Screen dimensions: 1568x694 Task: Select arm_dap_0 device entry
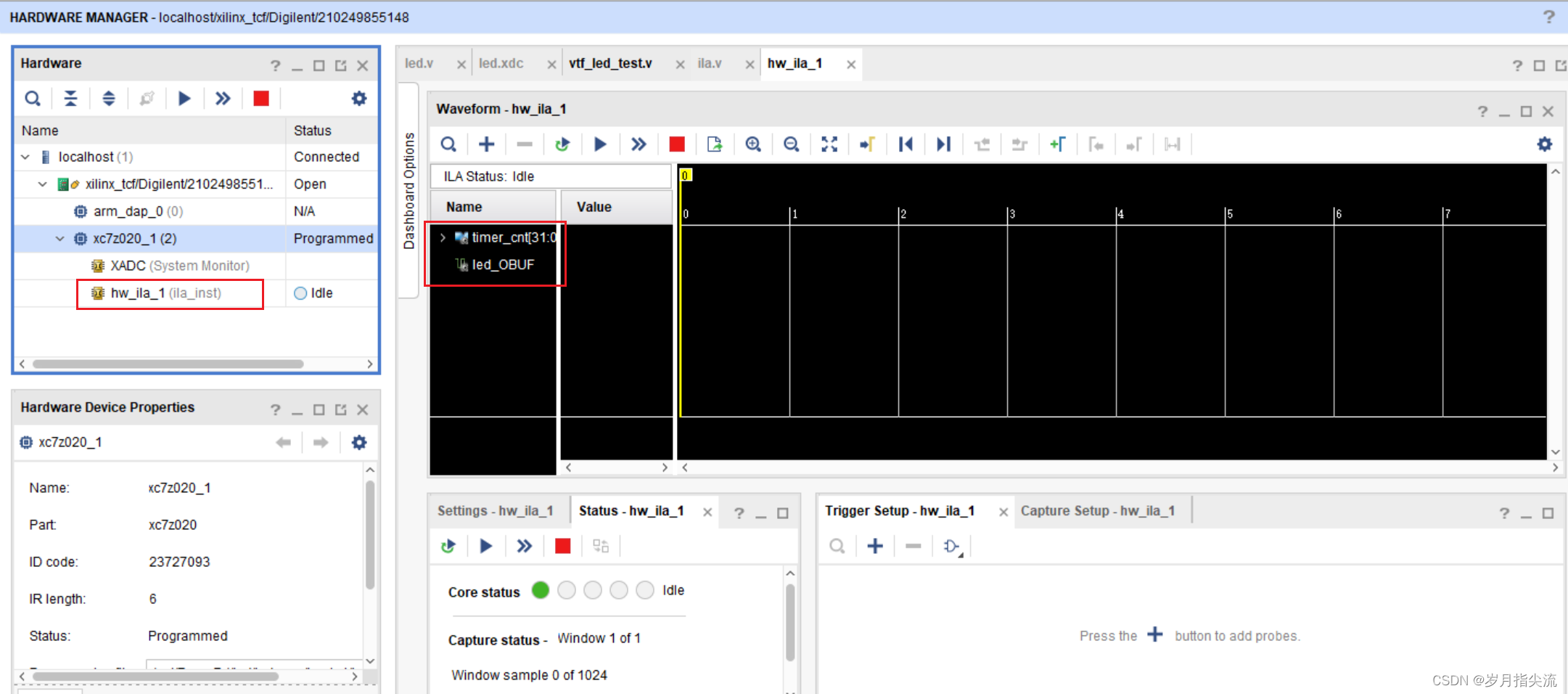[x=138, y=211]
